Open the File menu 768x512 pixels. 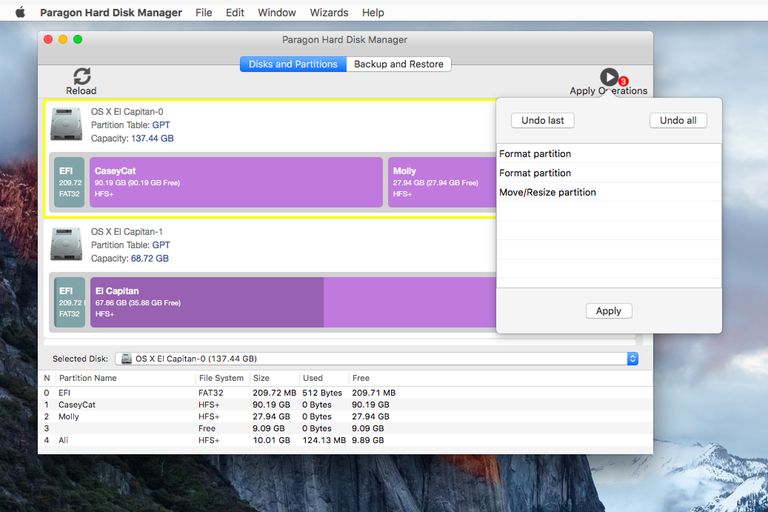pos(204,12)
